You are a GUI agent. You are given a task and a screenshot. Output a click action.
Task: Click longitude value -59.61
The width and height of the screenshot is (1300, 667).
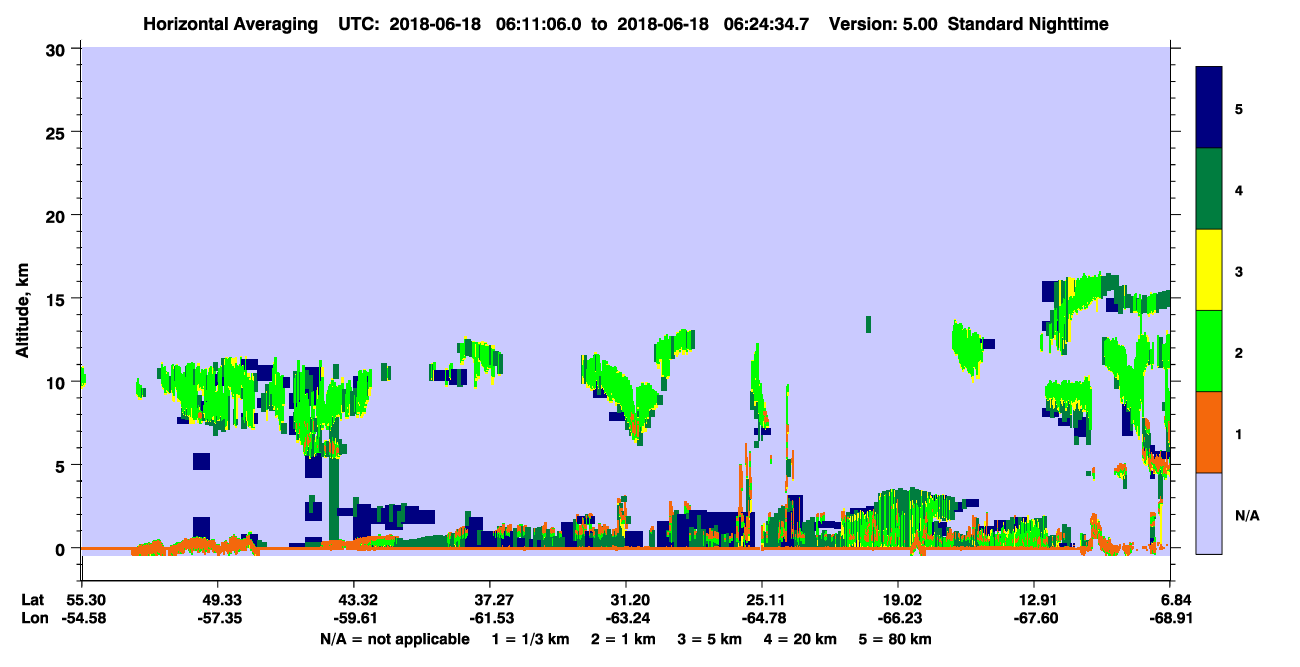click(353, 619)
